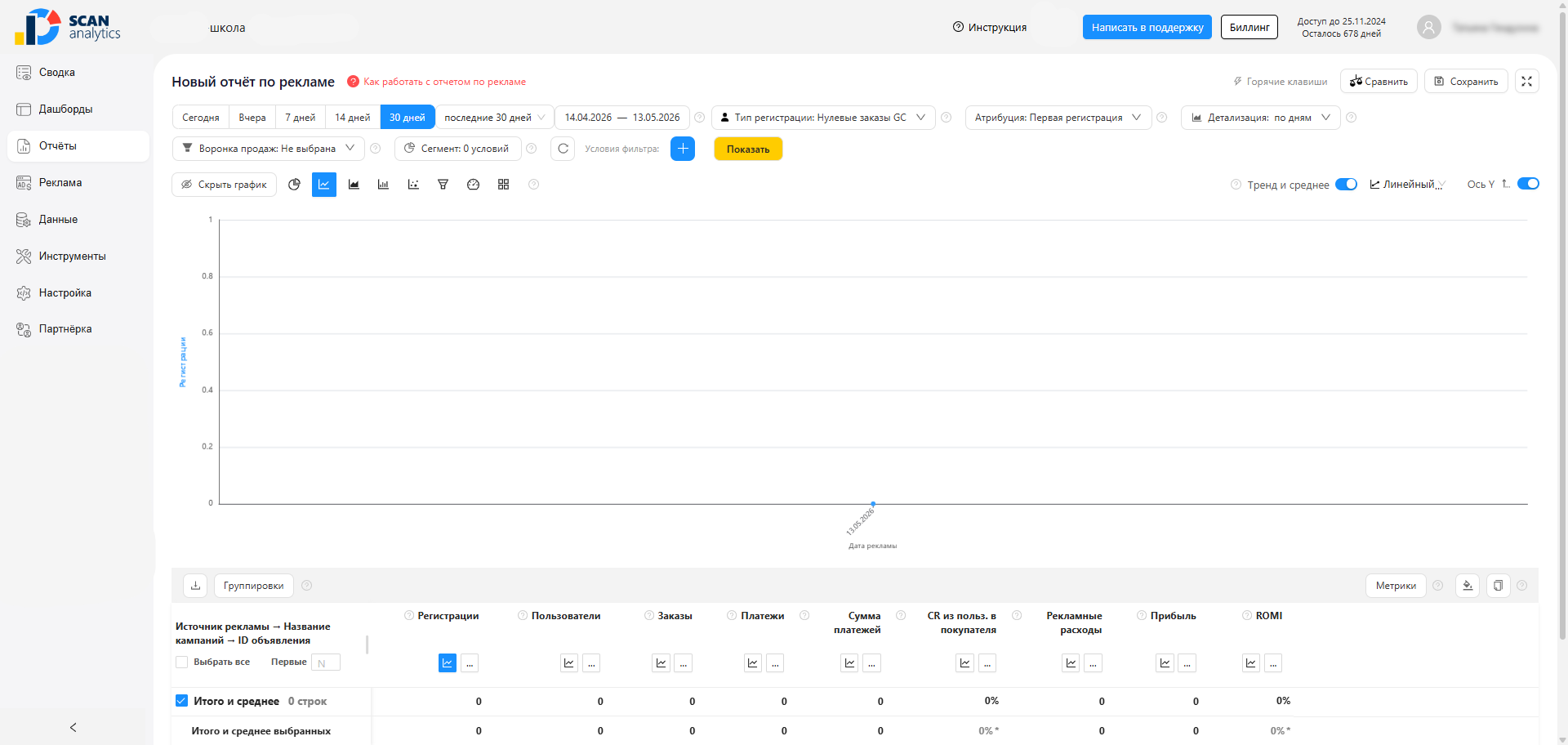Image resolution: width=1568 pixels, height=745 pixels.
Task: Open the Метрики button
Action: click(1396, 586)
